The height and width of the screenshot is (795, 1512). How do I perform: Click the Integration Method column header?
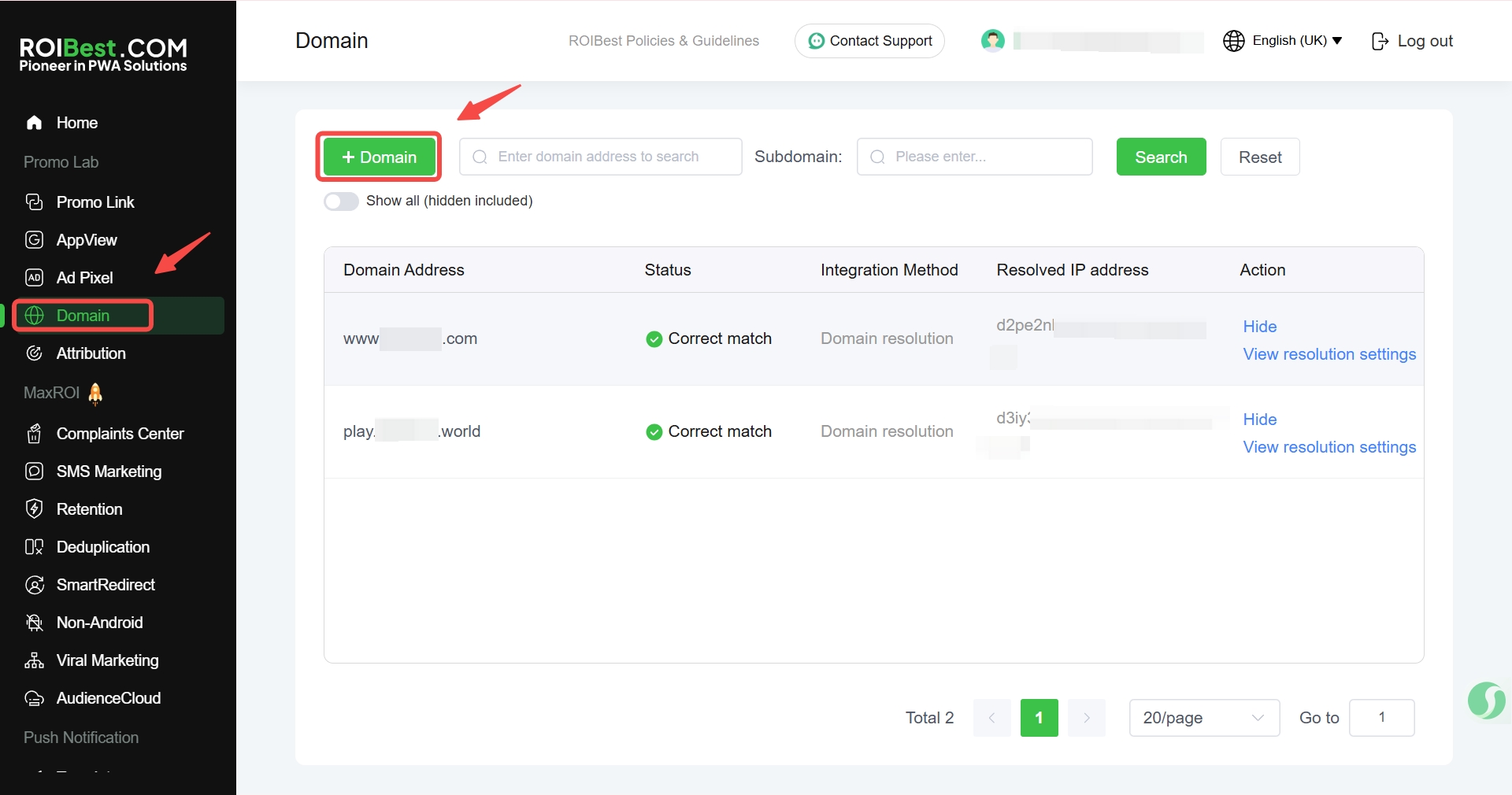click(x=889, y=270)
